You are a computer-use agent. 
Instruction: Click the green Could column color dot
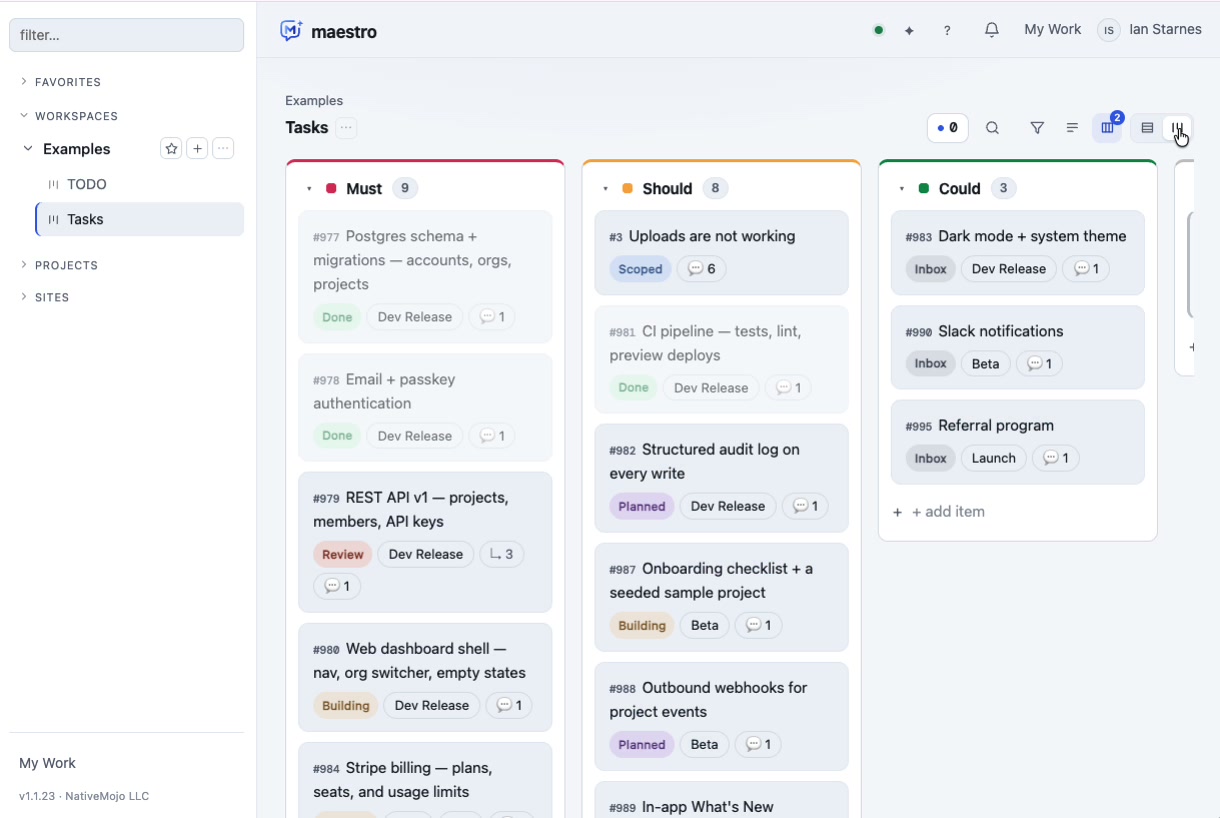(923, 189)
